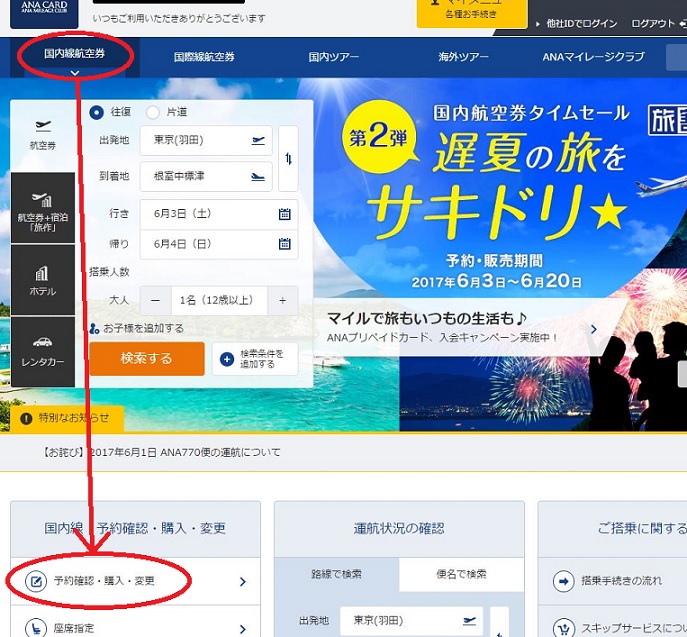Select the 航空券+宿泊「旅作」 side tab
Viewport: 687px width, 637px height.
click(x=43, y=208)
